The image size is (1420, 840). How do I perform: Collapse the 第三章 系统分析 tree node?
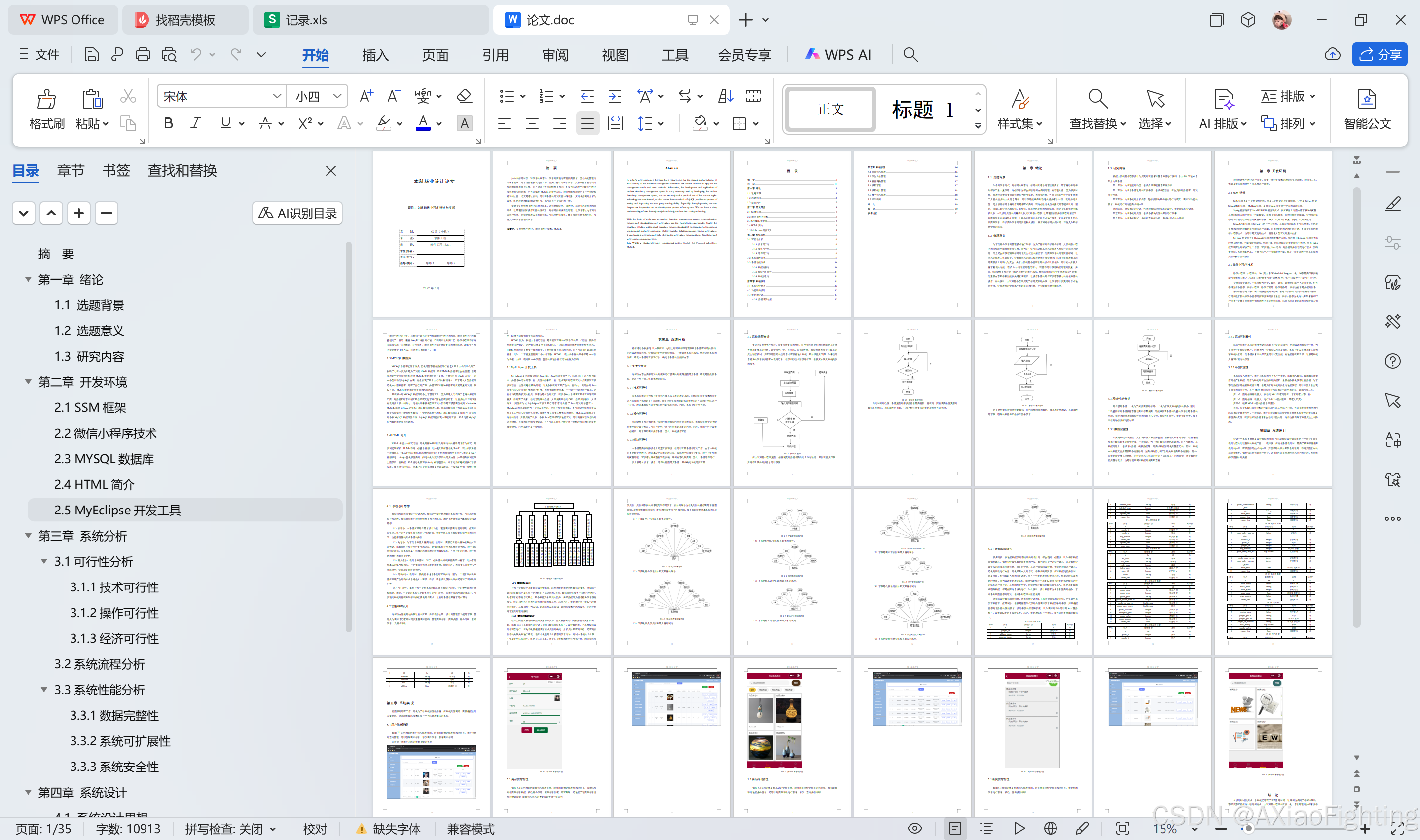[28, 536]
